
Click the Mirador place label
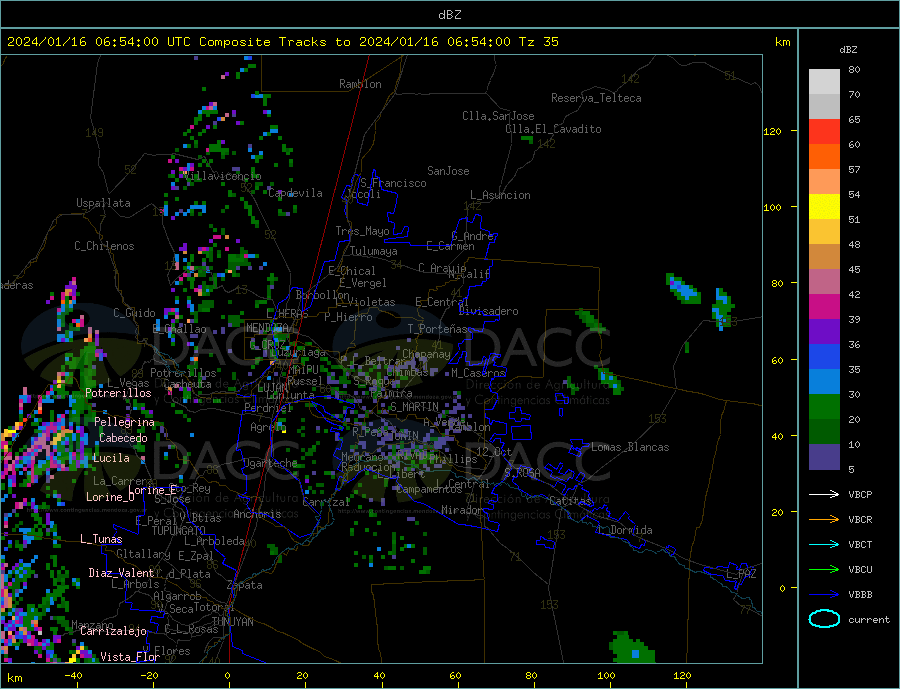click(x=462, y=510)
